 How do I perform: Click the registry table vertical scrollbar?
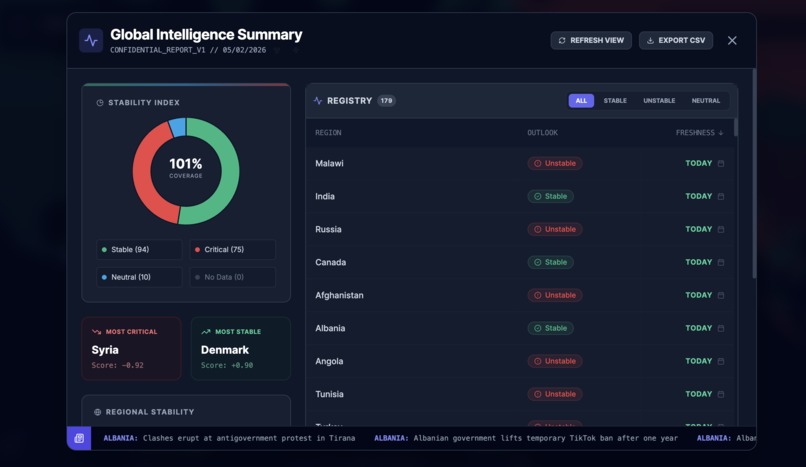point(736,127)
